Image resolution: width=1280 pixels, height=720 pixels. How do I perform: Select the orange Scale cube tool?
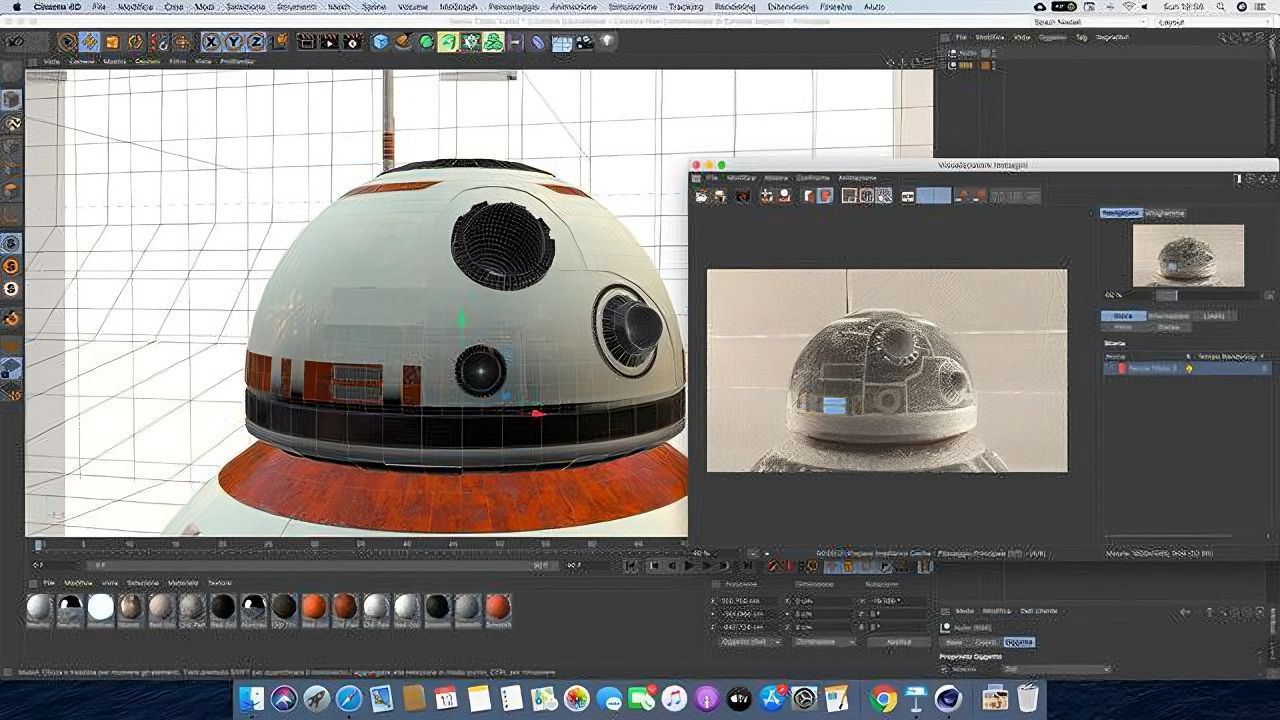pos(112,42)
